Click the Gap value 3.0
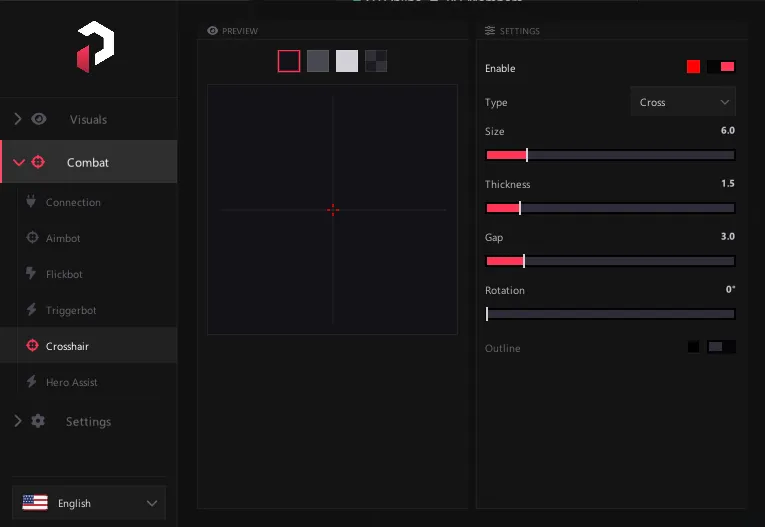This screenshot has height=527, width=765. point(727,236)
